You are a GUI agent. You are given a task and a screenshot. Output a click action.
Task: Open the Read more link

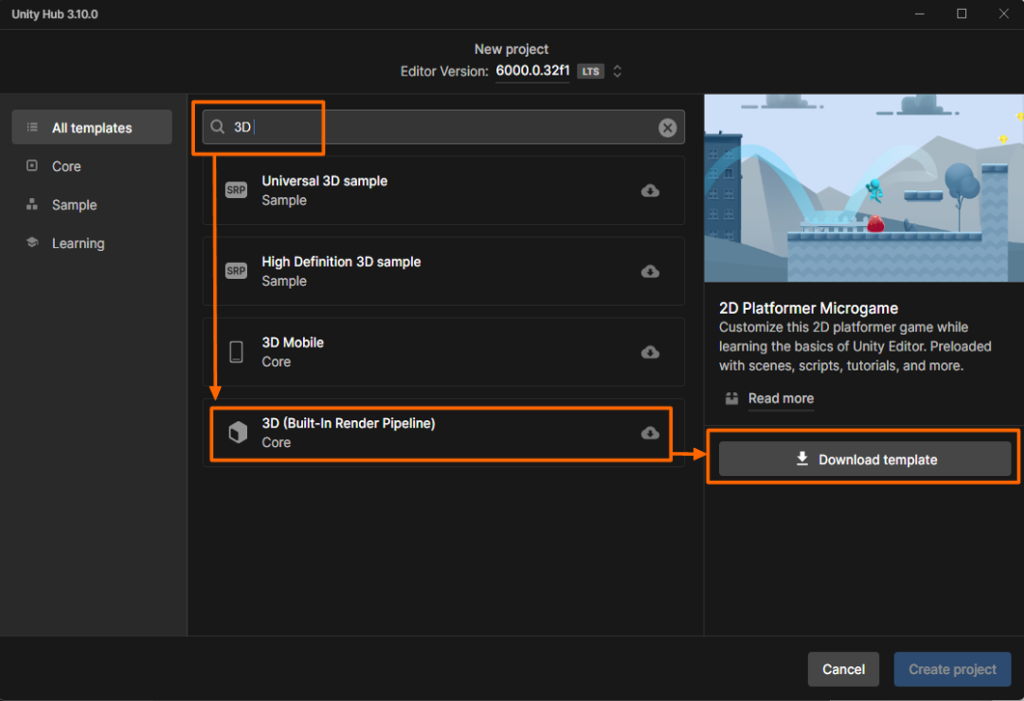point(780,398)
